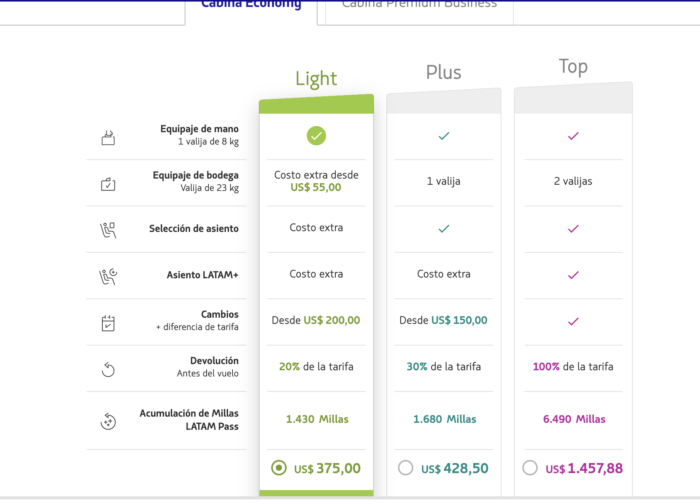This screenshot has height=504, width=700.
Task: Click the Light fare column heading
Action: coord(316,78)
